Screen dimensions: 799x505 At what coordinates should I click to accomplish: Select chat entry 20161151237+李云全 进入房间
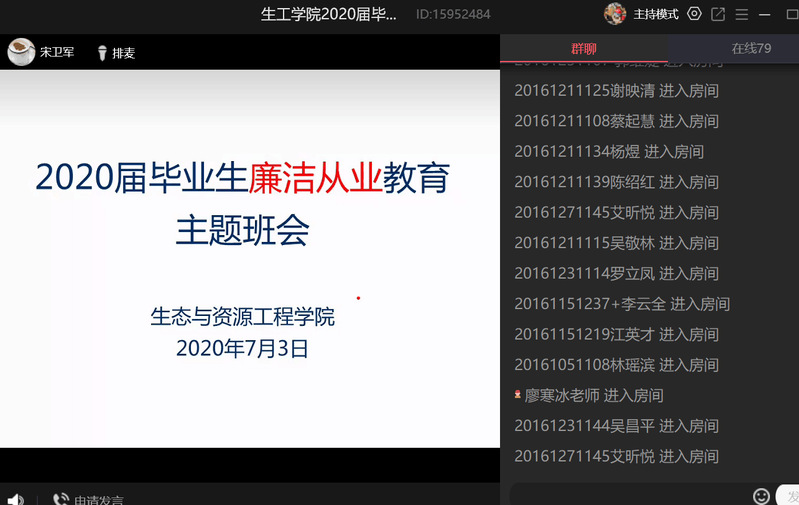click(x=622, y=304)
